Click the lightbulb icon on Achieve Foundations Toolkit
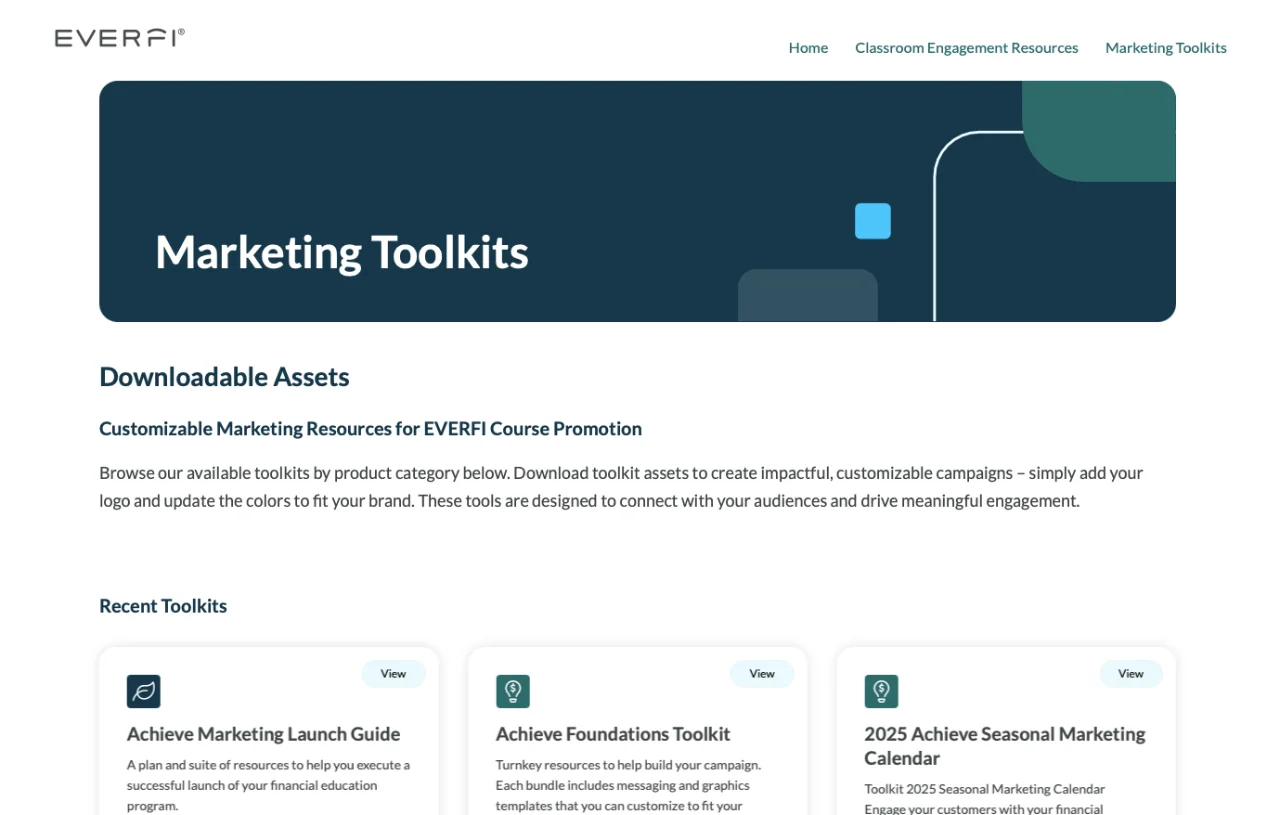 (512, 691)
